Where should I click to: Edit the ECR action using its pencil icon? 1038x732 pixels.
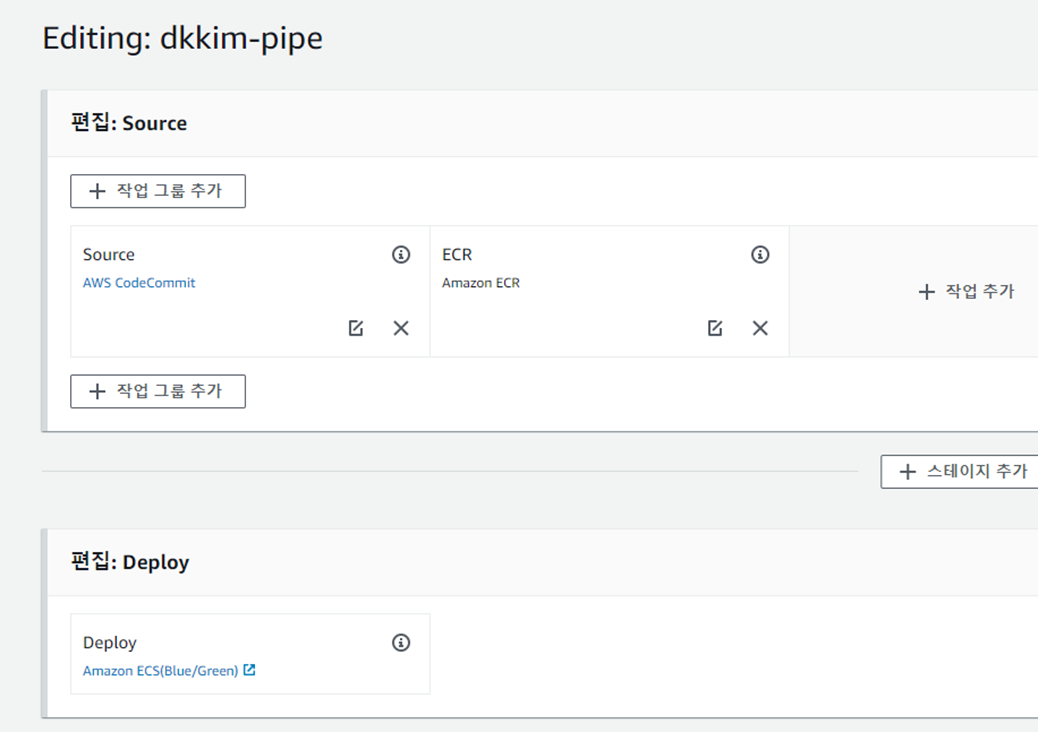[x=715, y=328]
